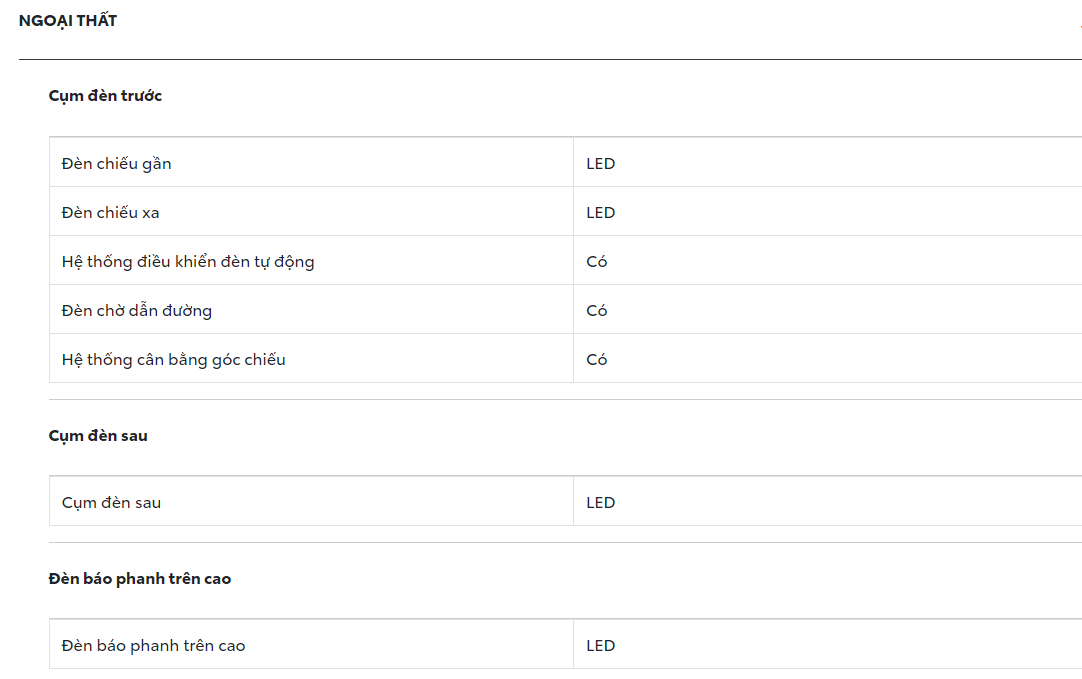Collapse the NGOẠI THẤT section header
Screen dimensions: 1082x679
68,21
